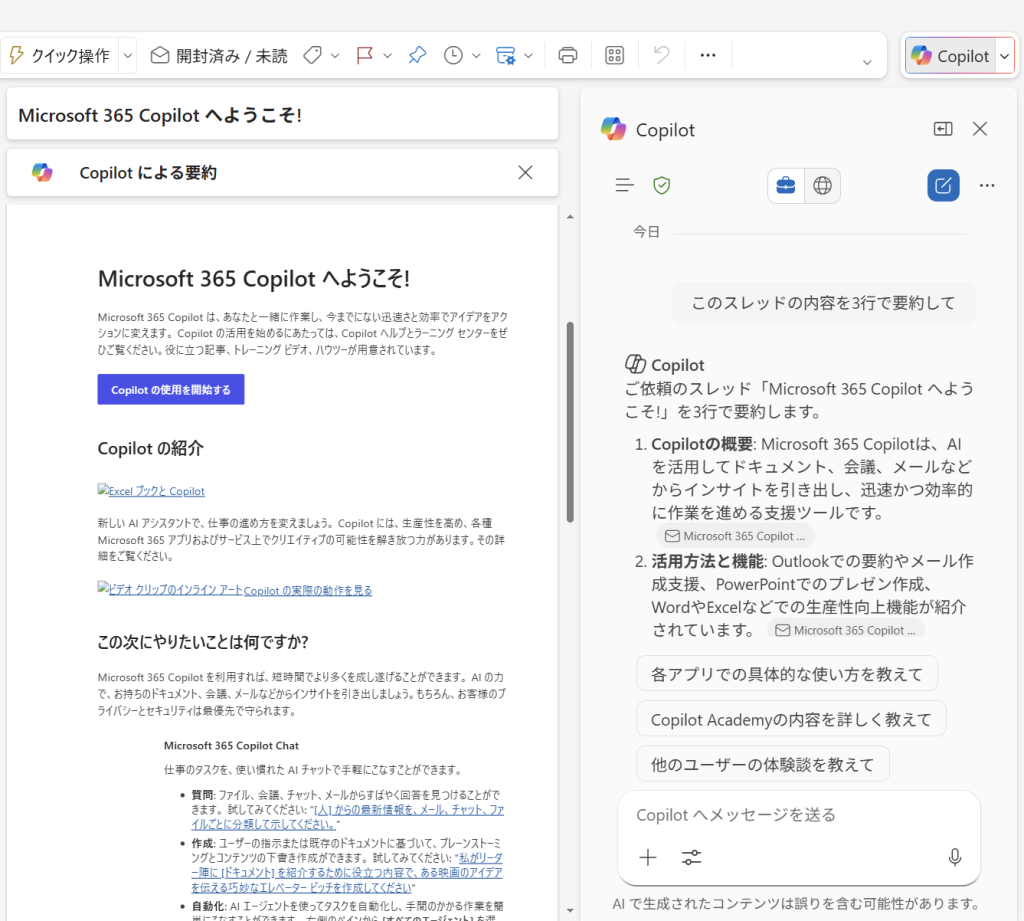
Task: Pin this message with the pin icon
Action: pyautogui.click(x=417, y=56)
